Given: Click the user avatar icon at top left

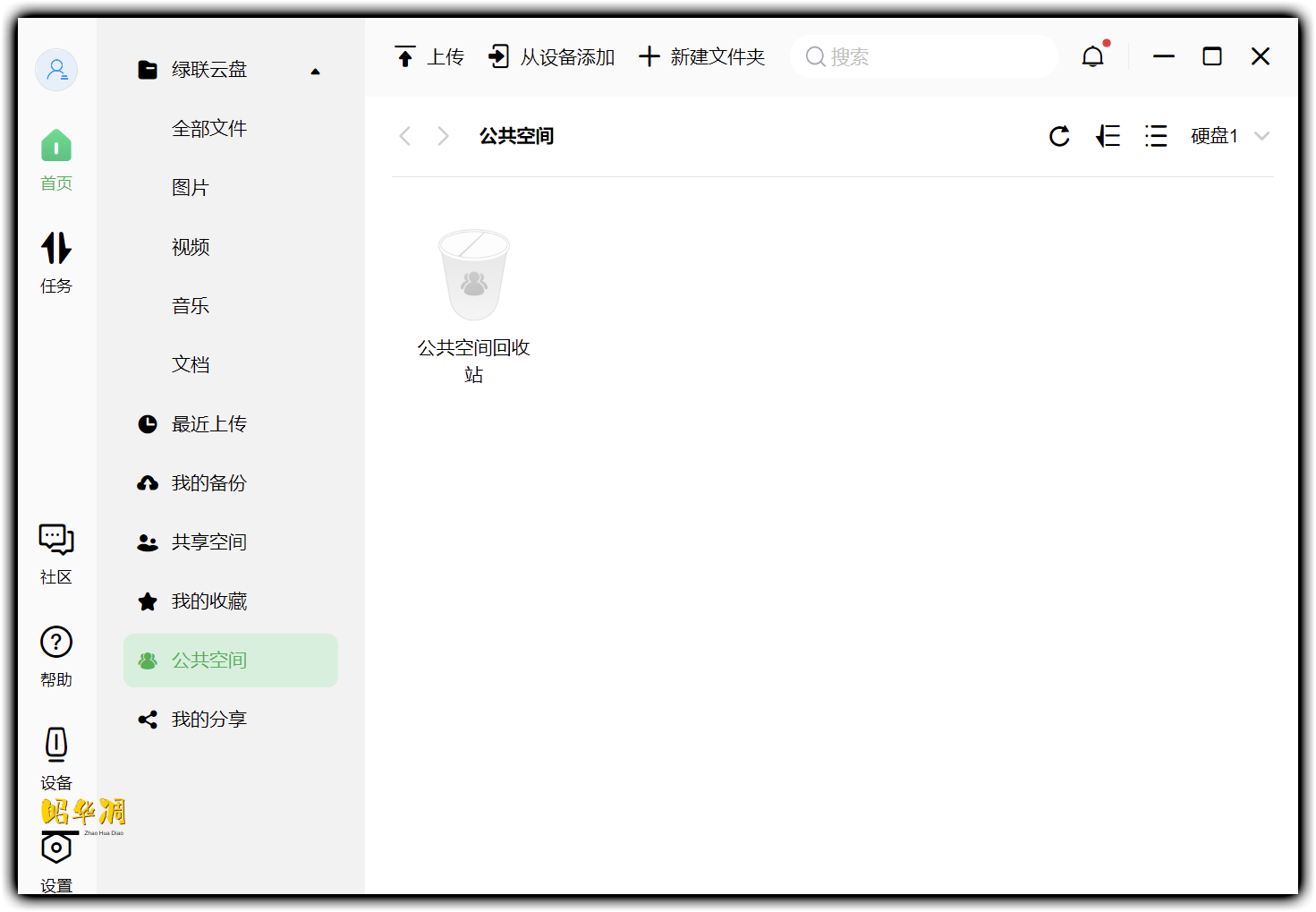Looking at the screenshot, I should click(55, 69).
